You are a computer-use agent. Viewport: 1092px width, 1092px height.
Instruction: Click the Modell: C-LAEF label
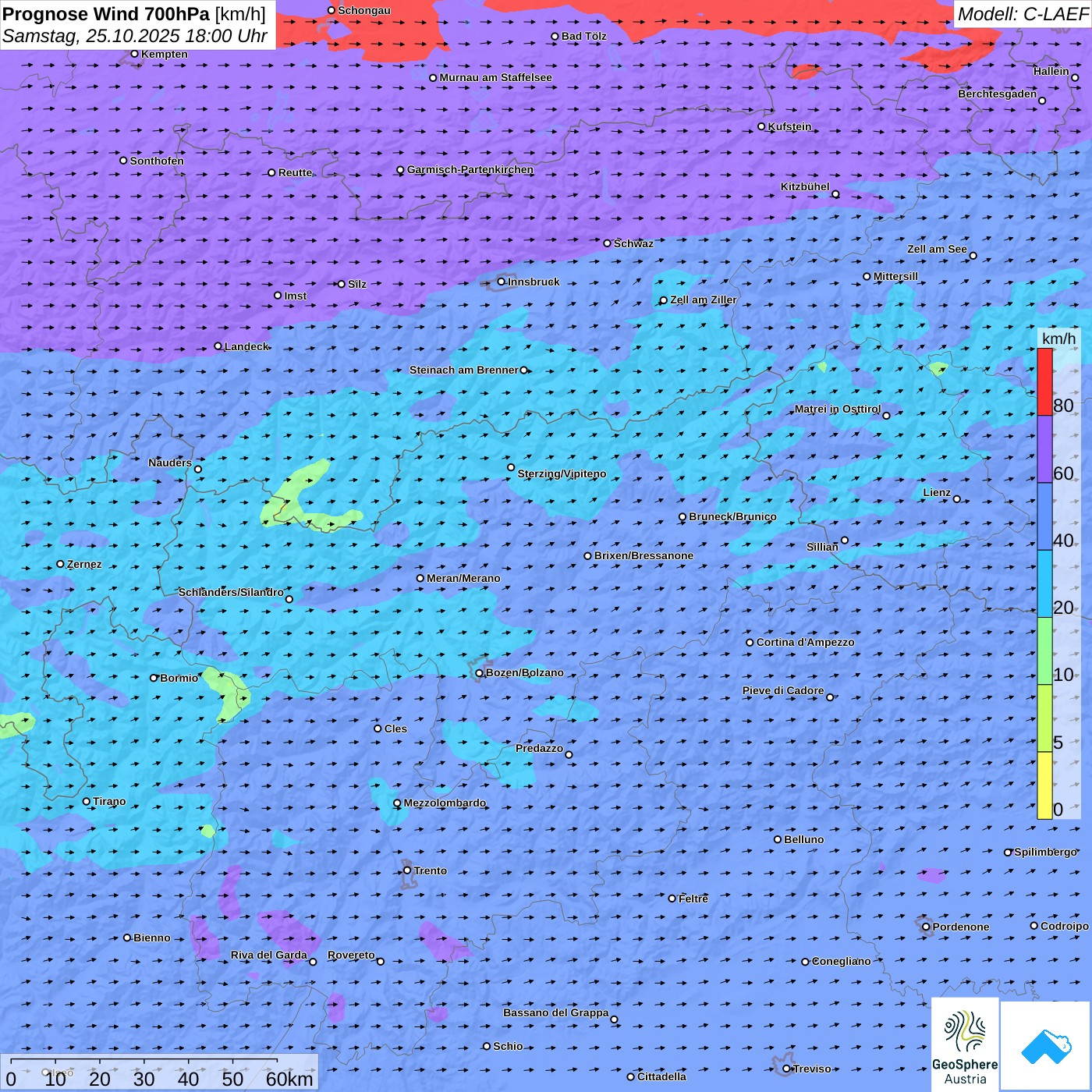point(1023,14)
